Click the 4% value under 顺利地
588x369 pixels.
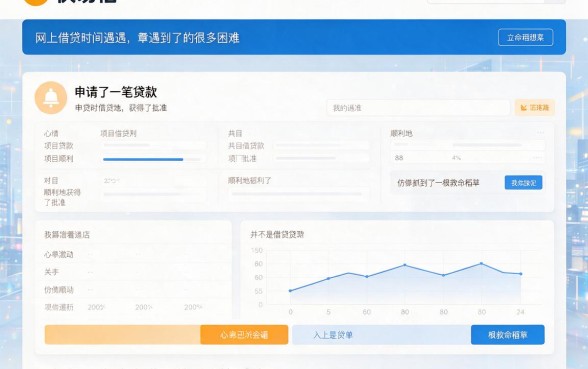pyautogui.click(x=456, y=158)
